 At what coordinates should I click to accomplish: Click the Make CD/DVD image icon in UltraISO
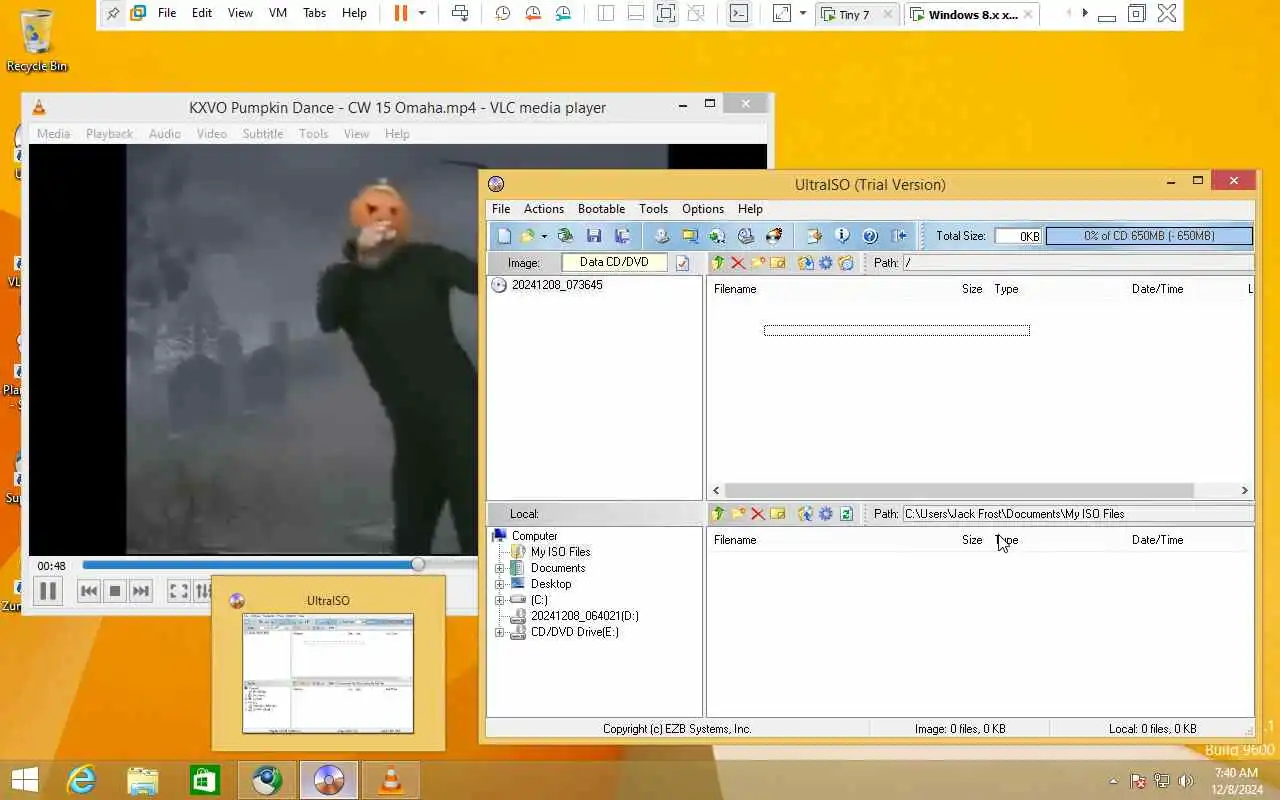(x=662, y=236)
